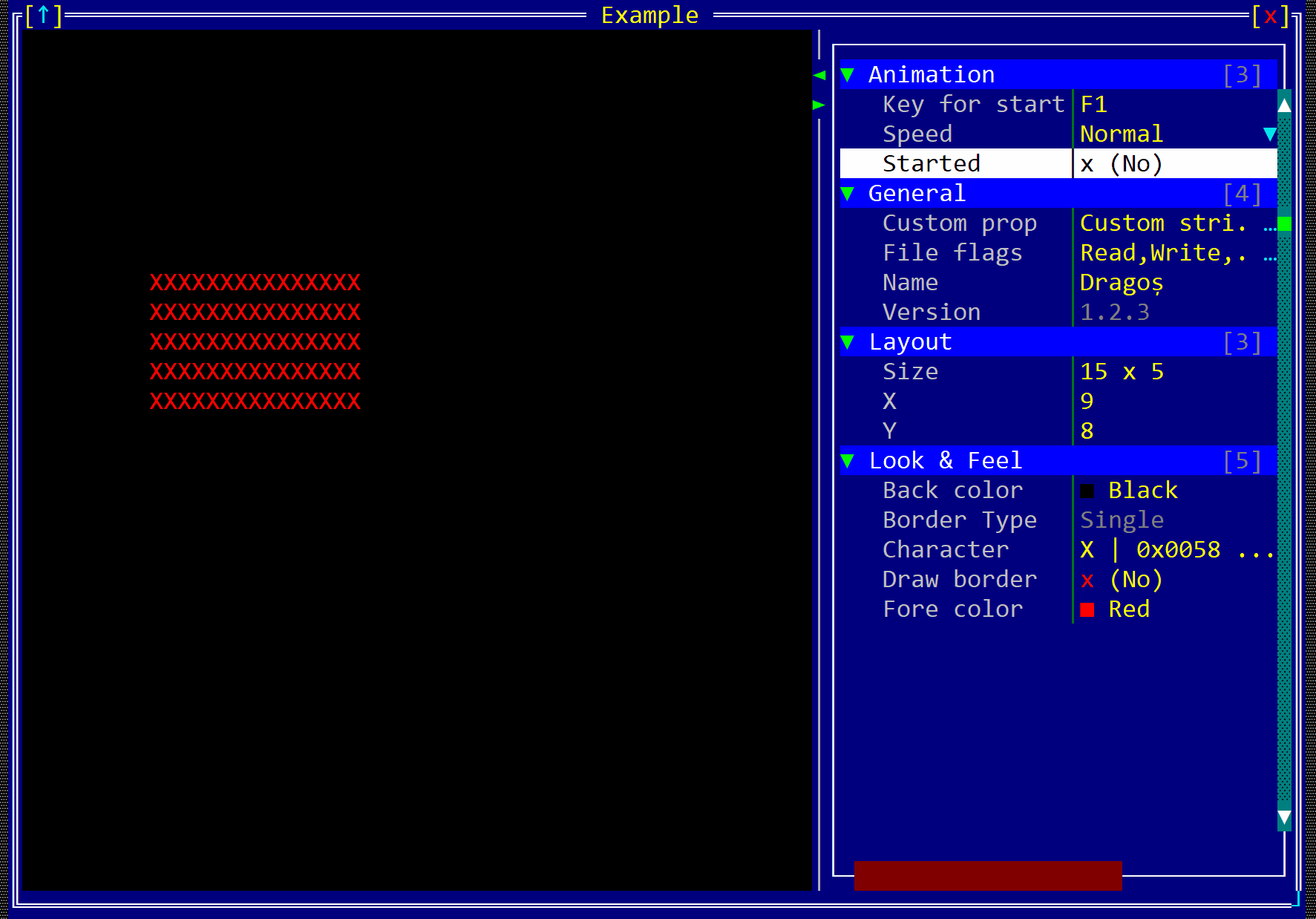Screen dimensions: 1316x919
Task: Click the scrollbar down arrow
Action: 1284,817
